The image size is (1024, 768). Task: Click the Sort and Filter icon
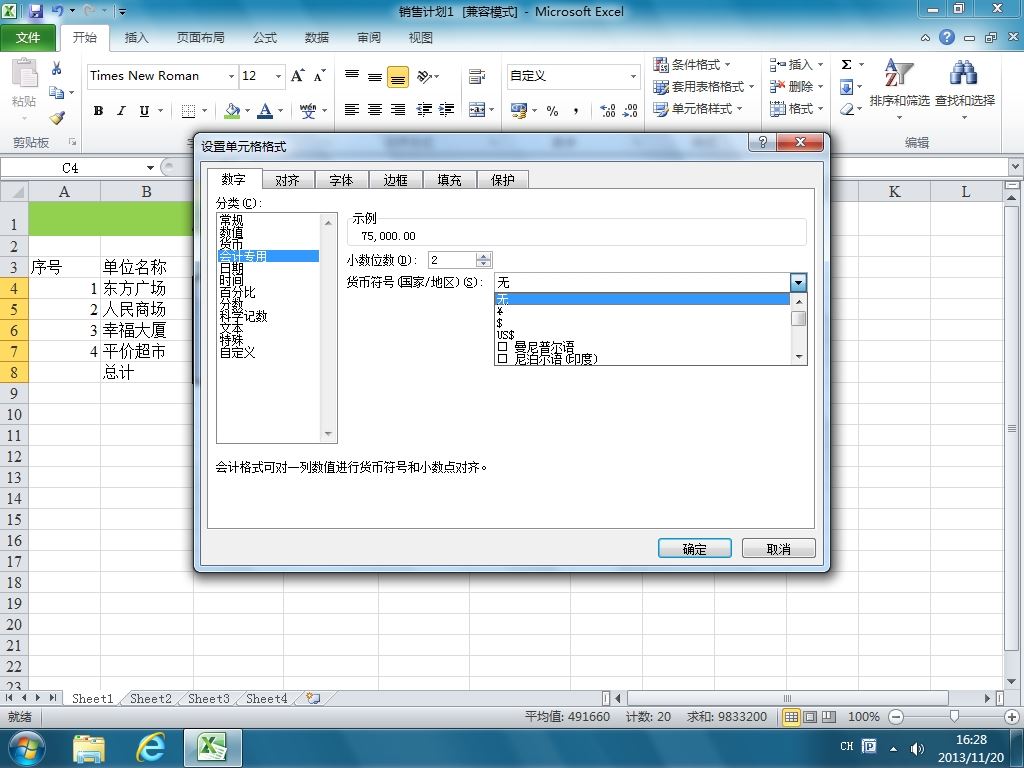coord(899,73)
